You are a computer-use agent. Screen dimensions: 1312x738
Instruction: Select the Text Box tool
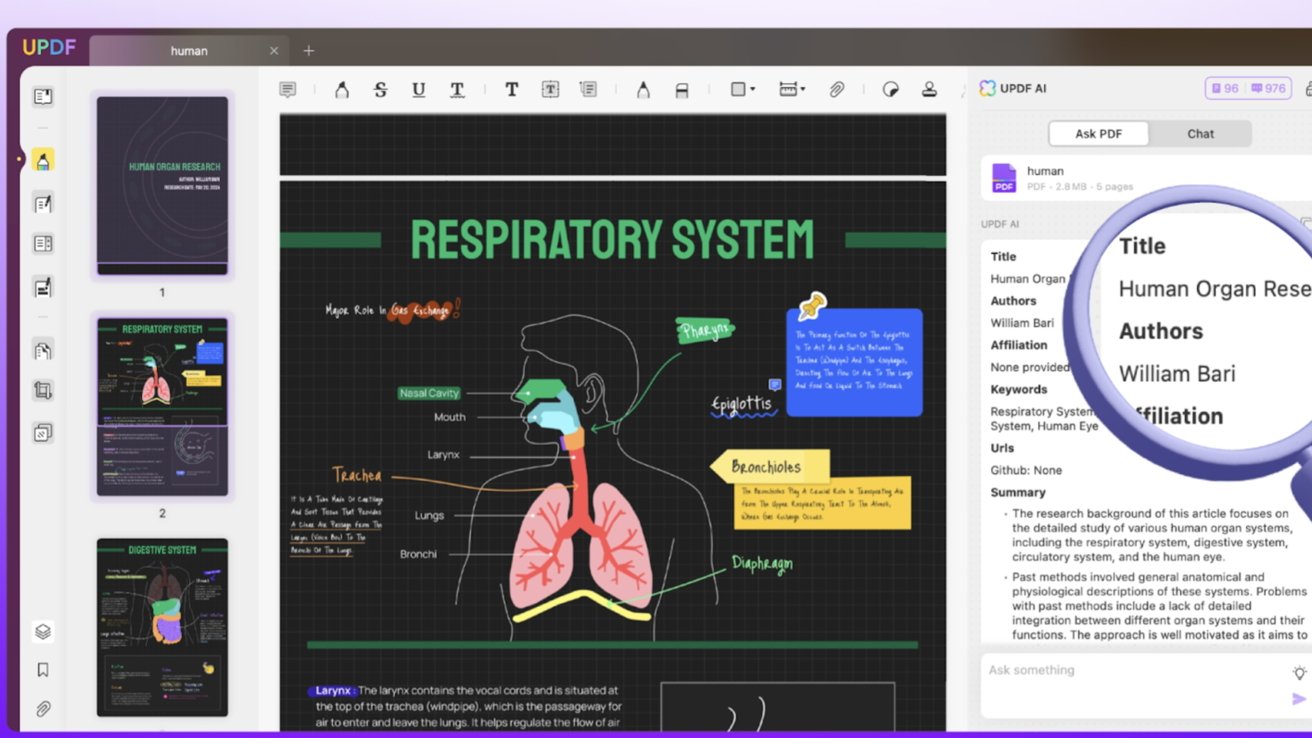[550, 90]
